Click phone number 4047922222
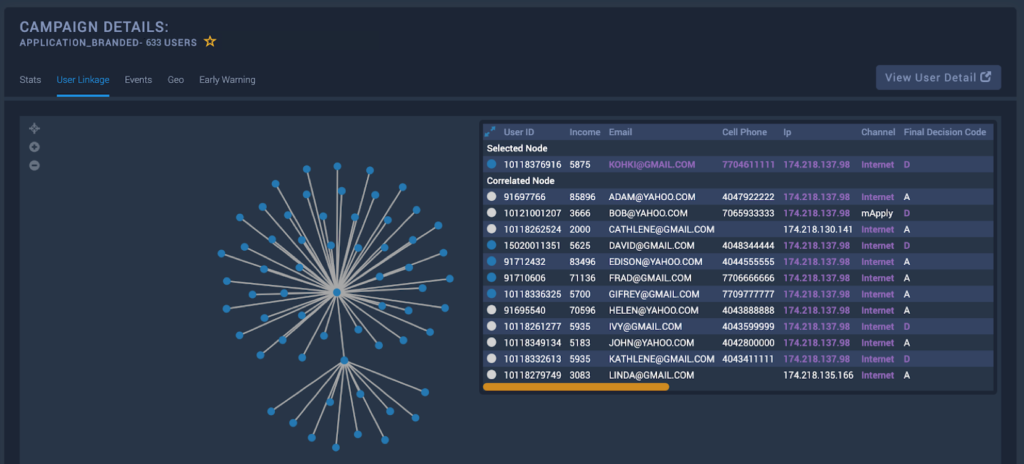The height and width of the screenshot is (464, 1024). pos(748,197)
